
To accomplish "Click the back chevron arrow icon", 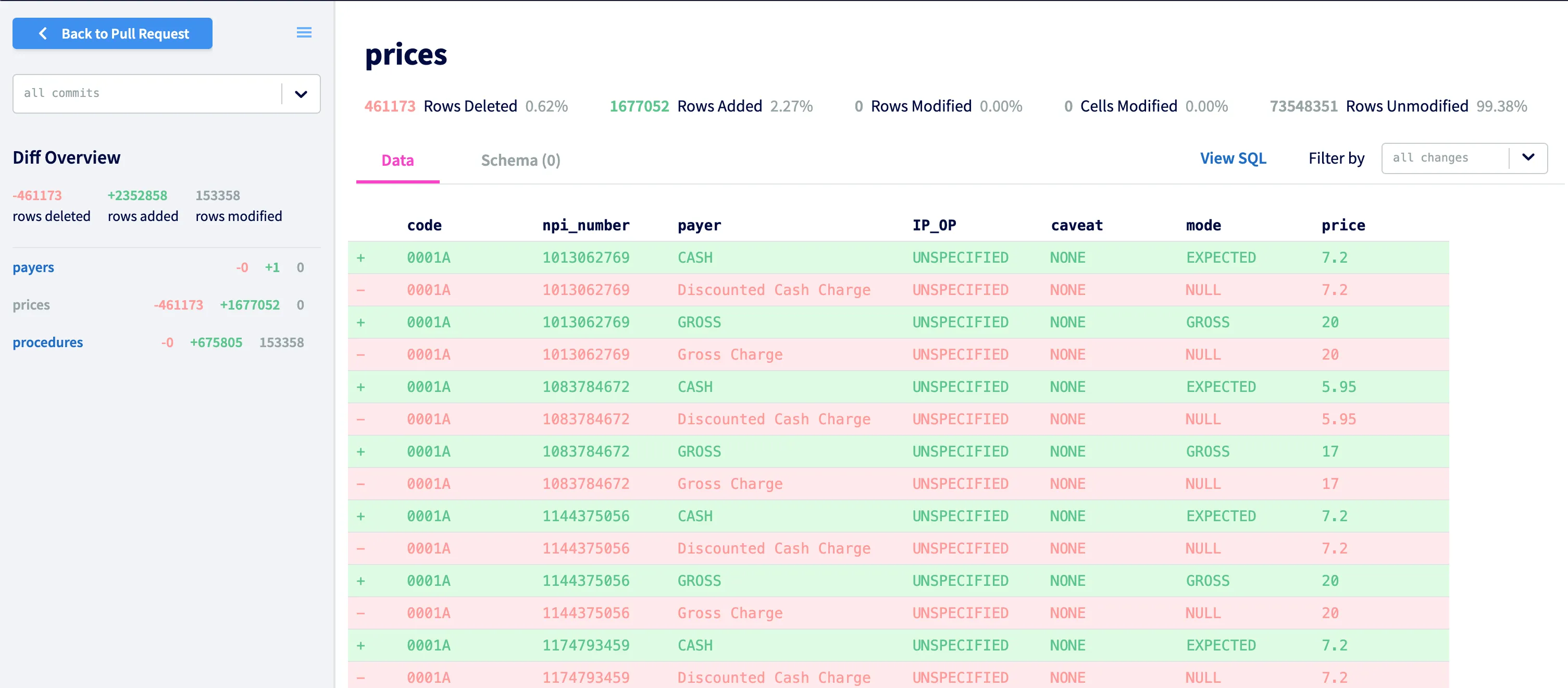I will click(43, 33).
